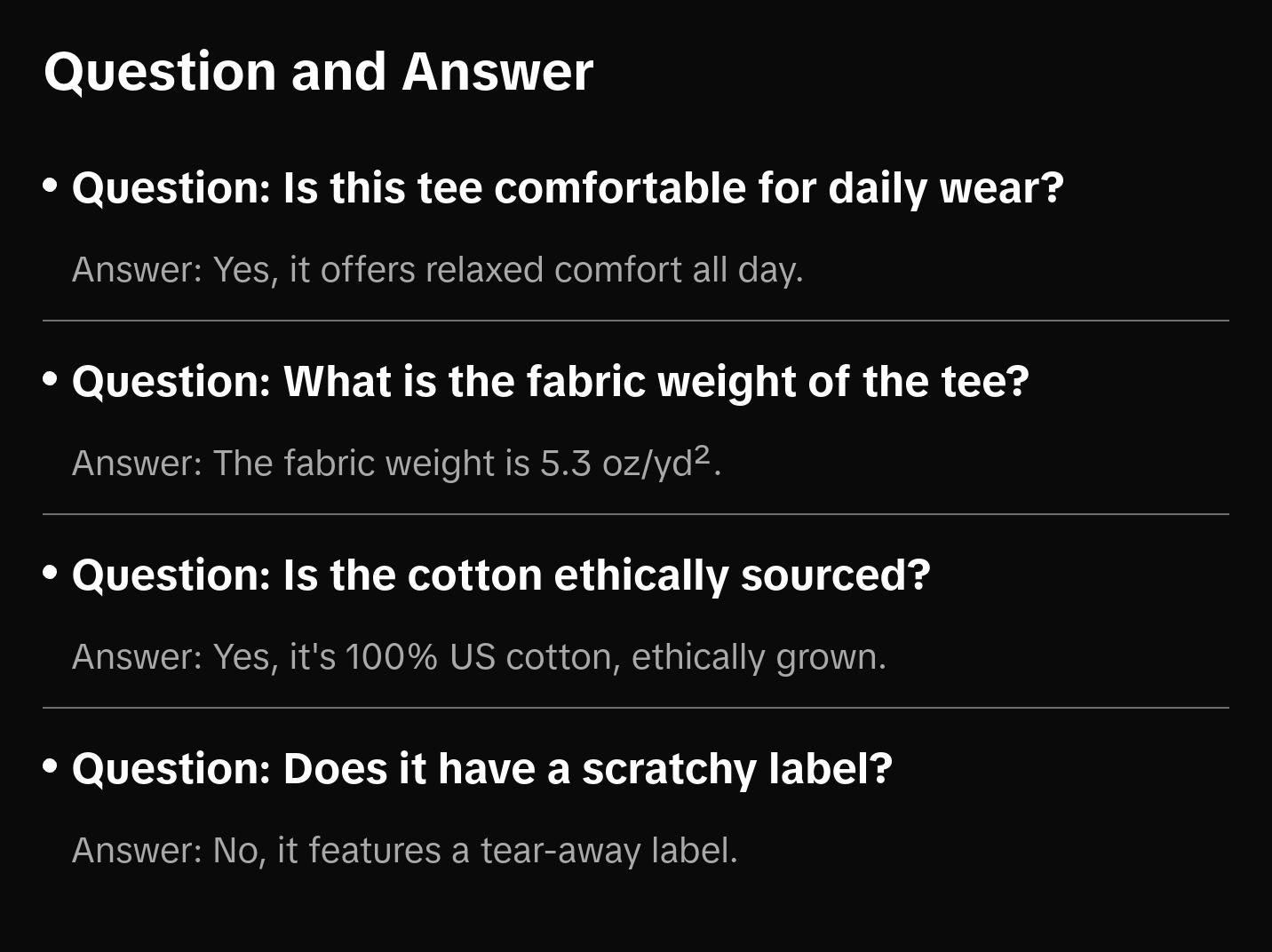Click the "100%" text in the cotton answer
Viewport: 1272px width, 952px height.
[391, 657]
